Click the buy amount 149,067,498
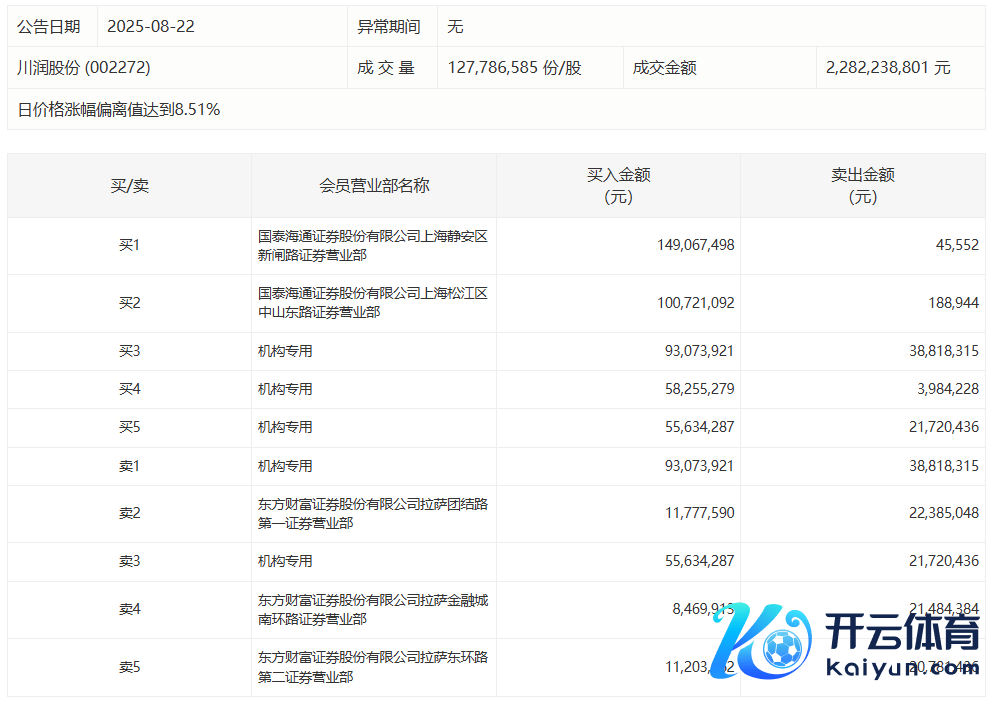Viewport: 995px width, 701px height. coord(696,245)
